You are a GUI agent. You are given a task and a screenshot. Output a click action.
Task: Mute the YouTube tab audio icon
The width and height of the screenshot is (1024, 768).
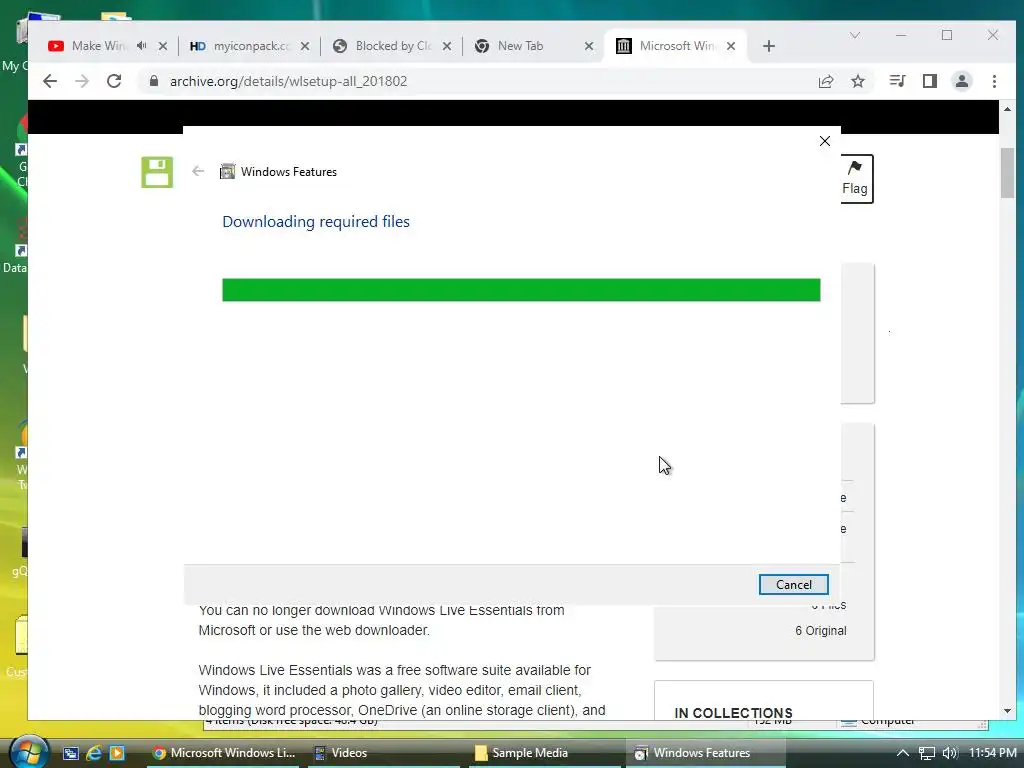point(142,46)
